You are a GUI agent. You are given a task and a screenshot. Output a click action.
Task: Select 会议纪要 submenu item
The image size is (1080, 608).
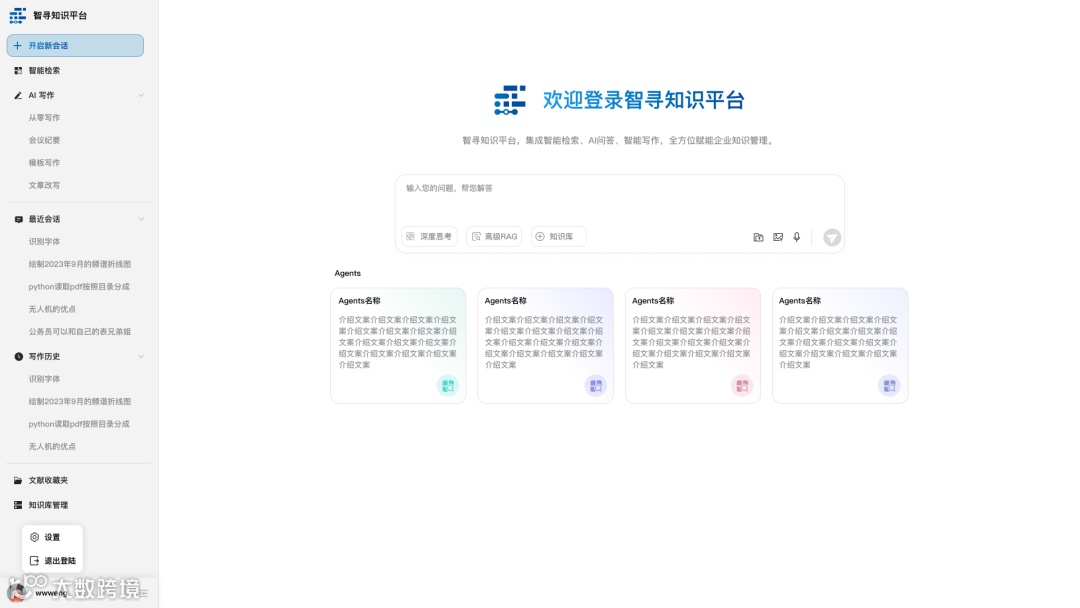pyautogui.click(x=44, y=140)
